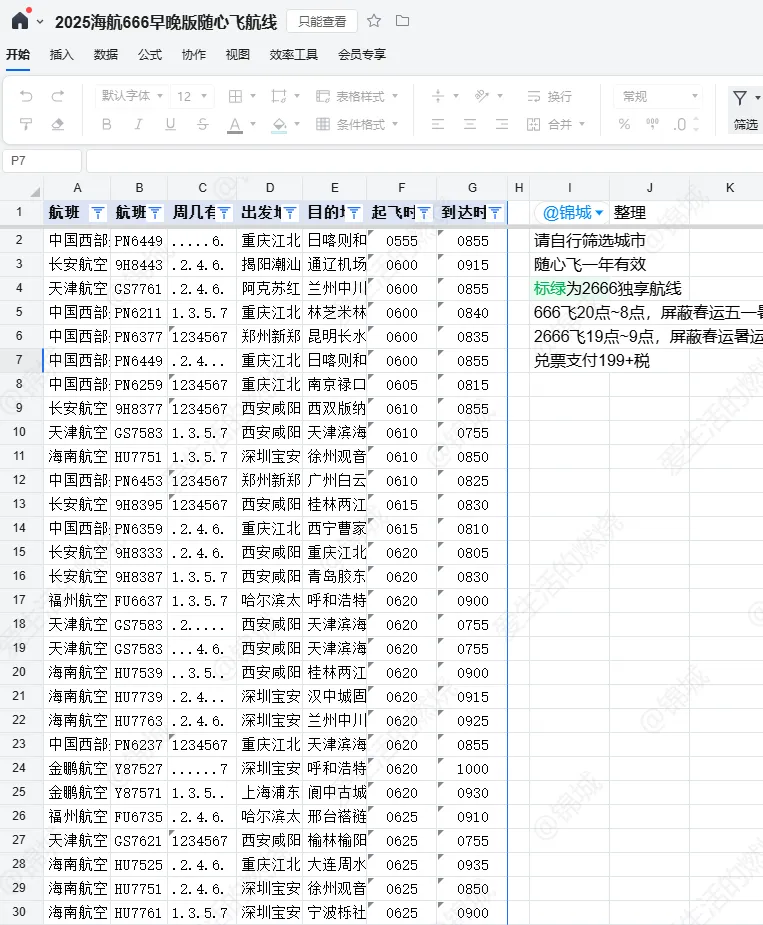763x925 pixels.
Task: Switch to the 插入 tab
Action: pyautogui.click(x=62, y=55)
